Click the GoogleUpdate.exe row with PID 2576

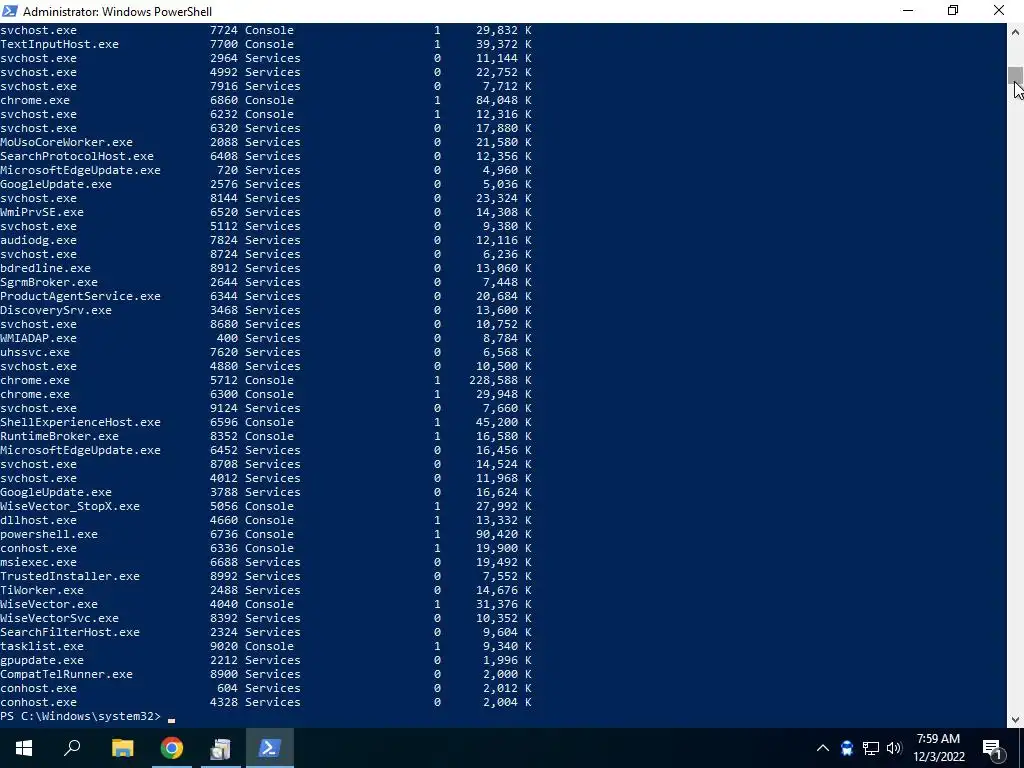click(x=266, y=184)
